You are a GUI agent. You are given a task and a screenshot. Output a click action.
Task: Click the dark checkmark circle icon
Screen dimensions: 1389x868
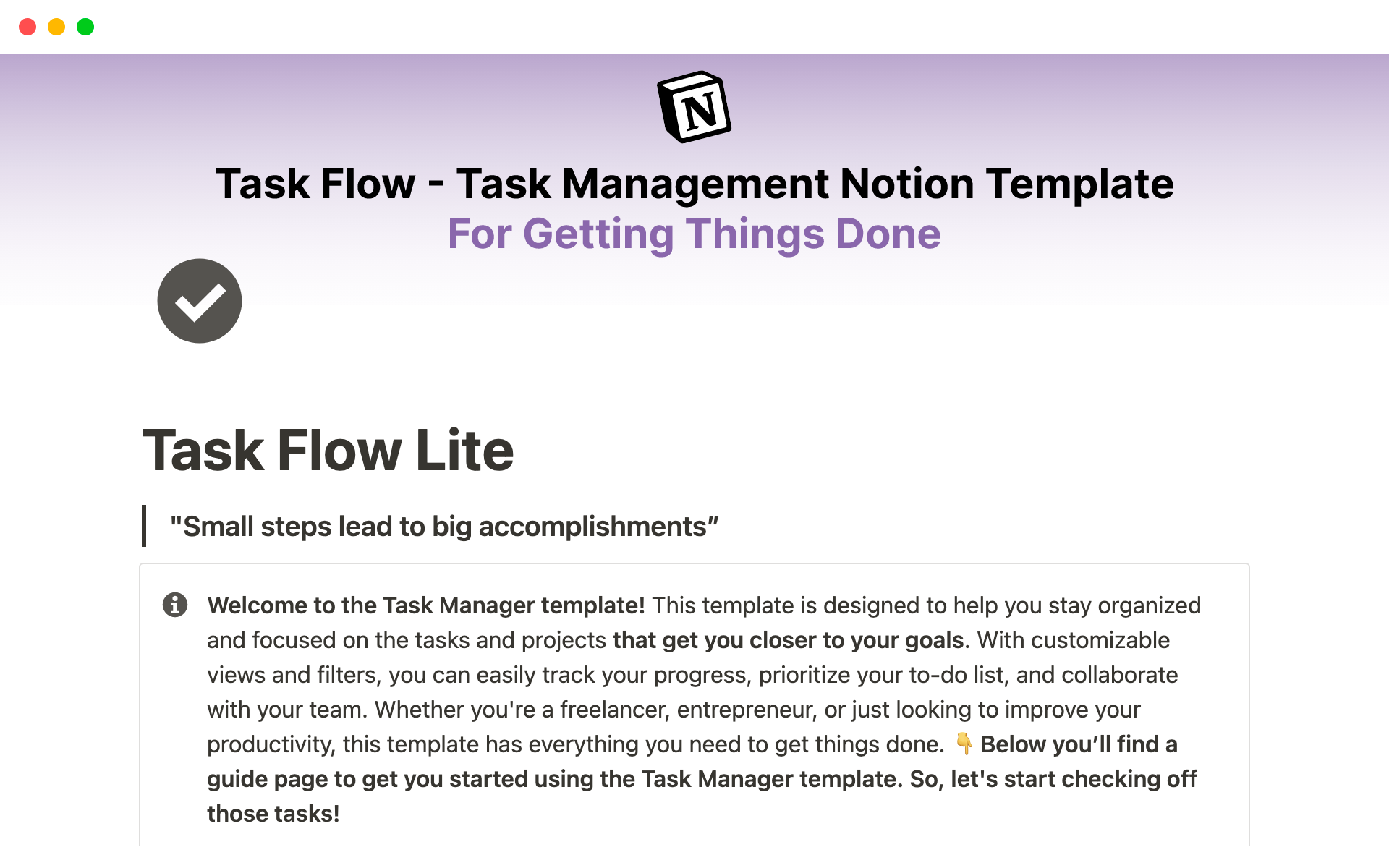pos(198,302)
